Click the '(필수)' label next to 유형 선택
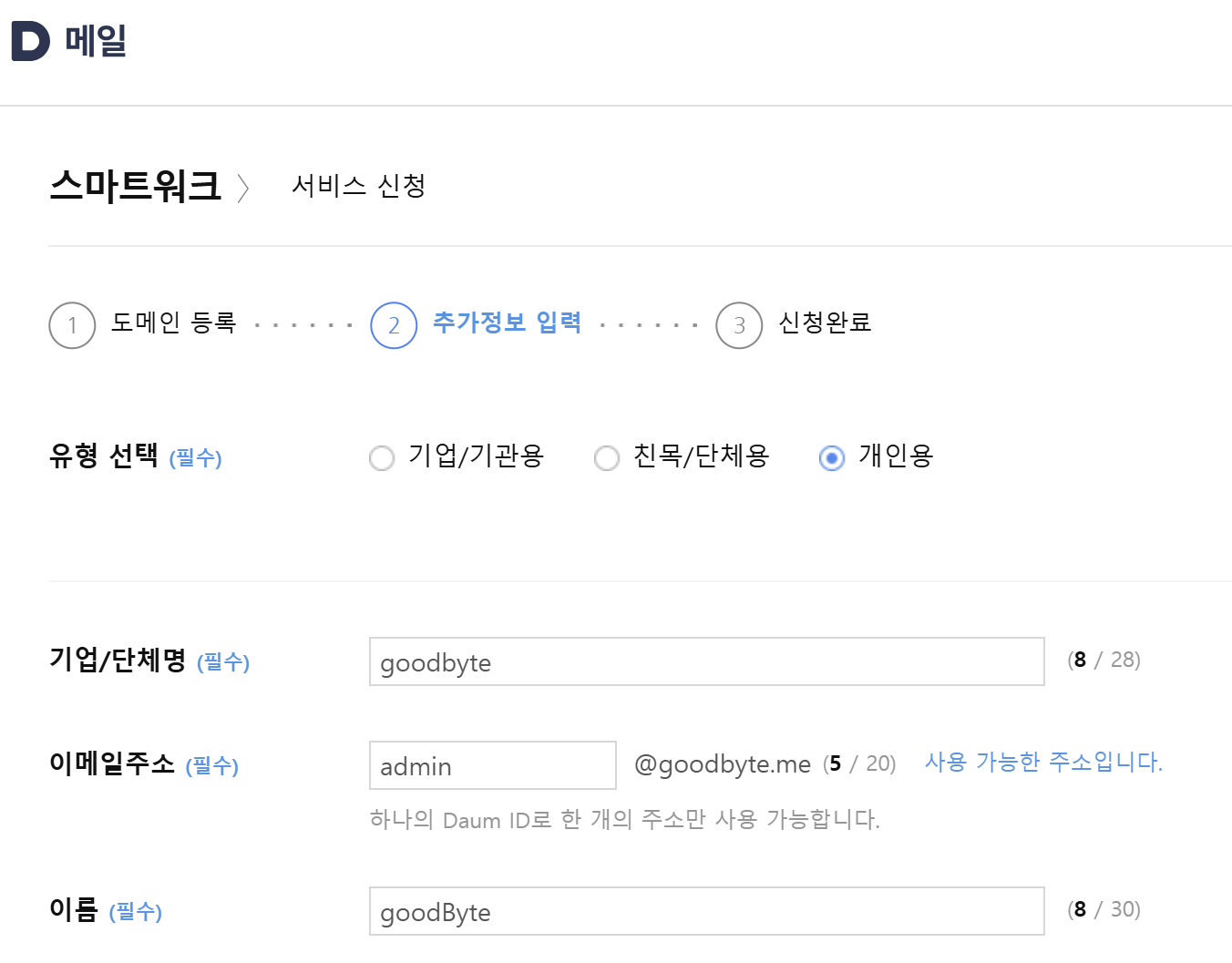 click(x=196, y=459)
